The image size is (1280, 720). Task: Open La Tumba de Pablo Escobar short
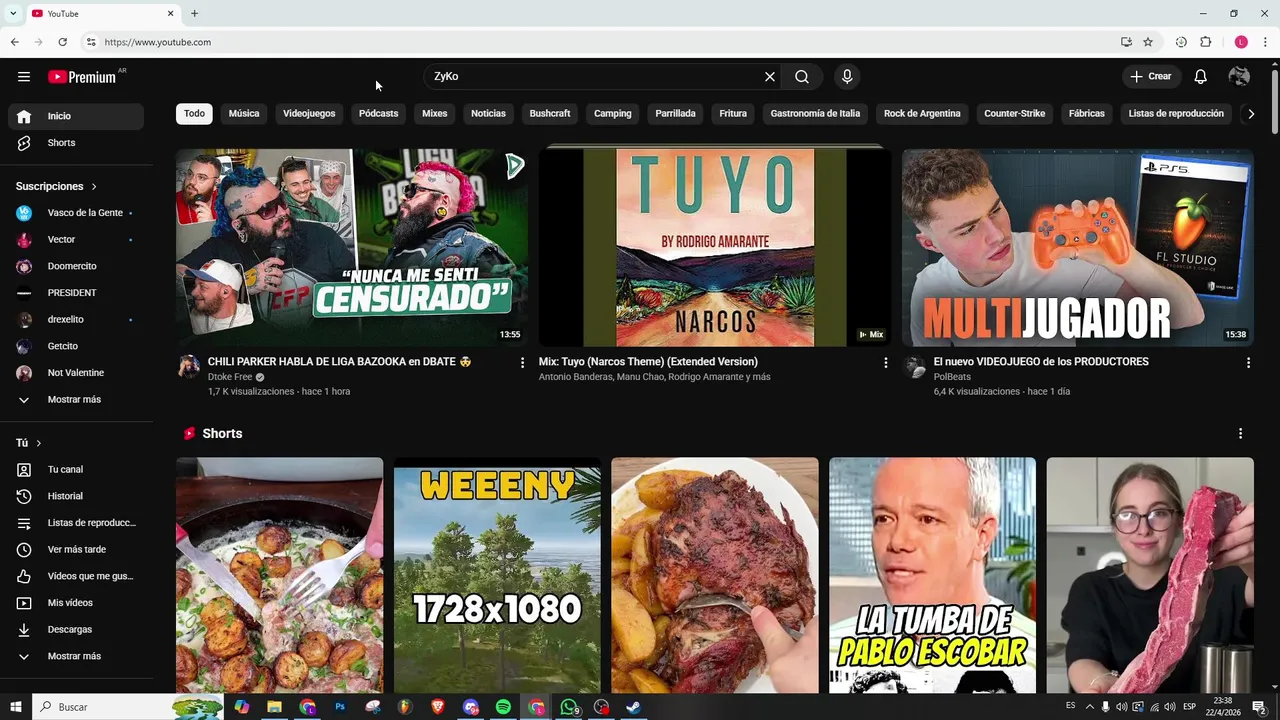[932, 575]
